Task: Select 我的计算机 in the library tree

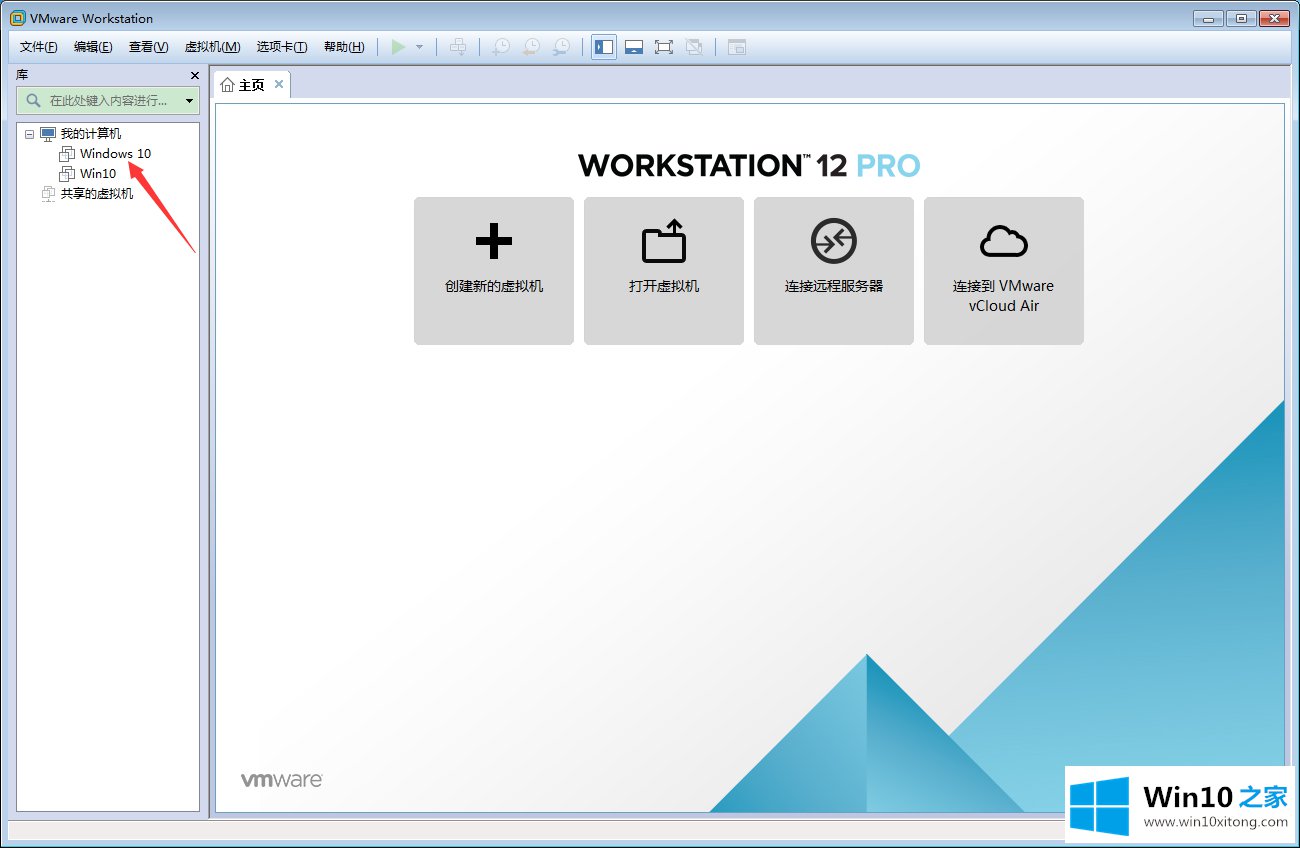Action: [x=91, y=134]
